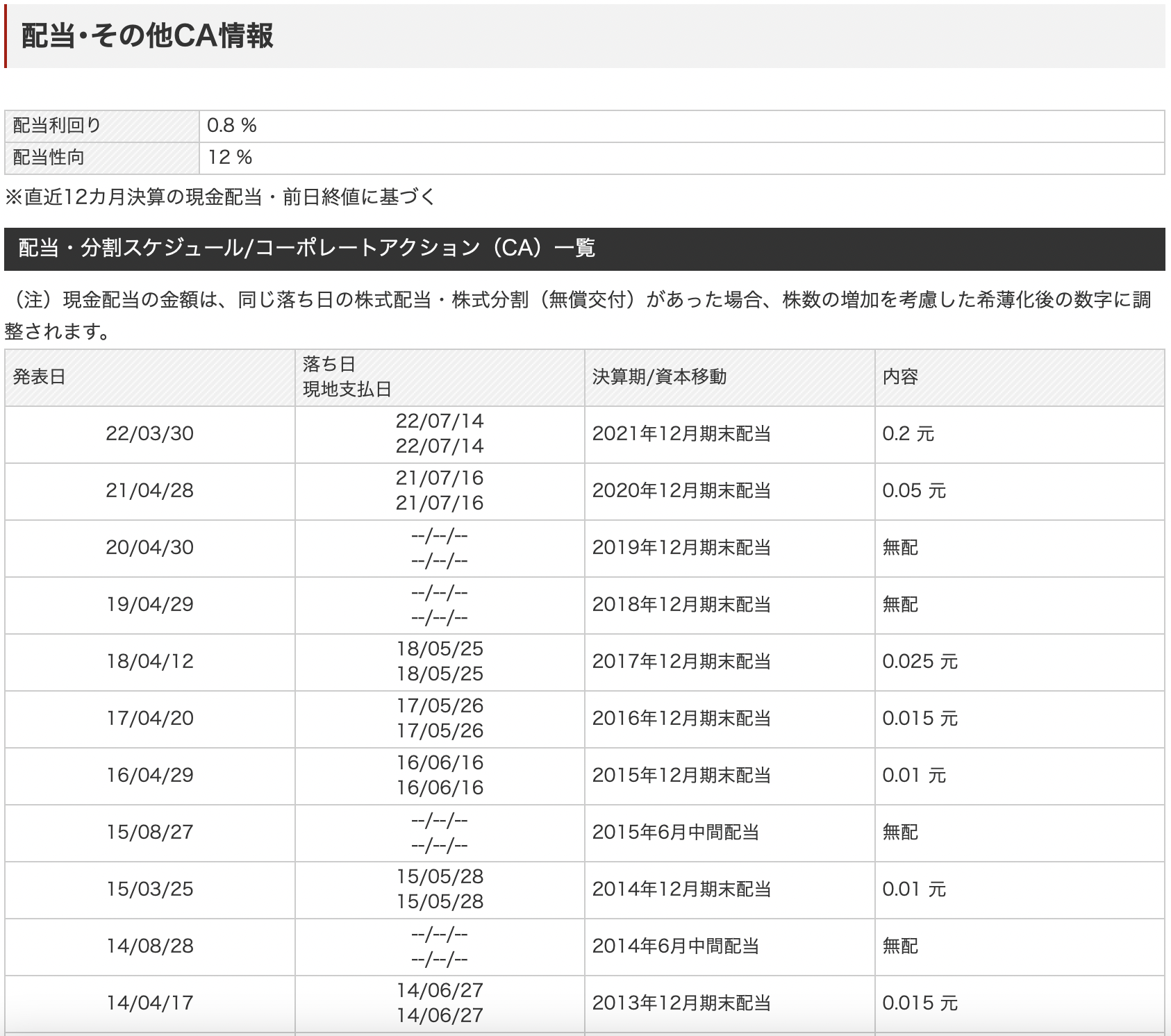Select the 配当性向 label cell
This screenshot has width=1171, height=1036.
tap(102, 158)
